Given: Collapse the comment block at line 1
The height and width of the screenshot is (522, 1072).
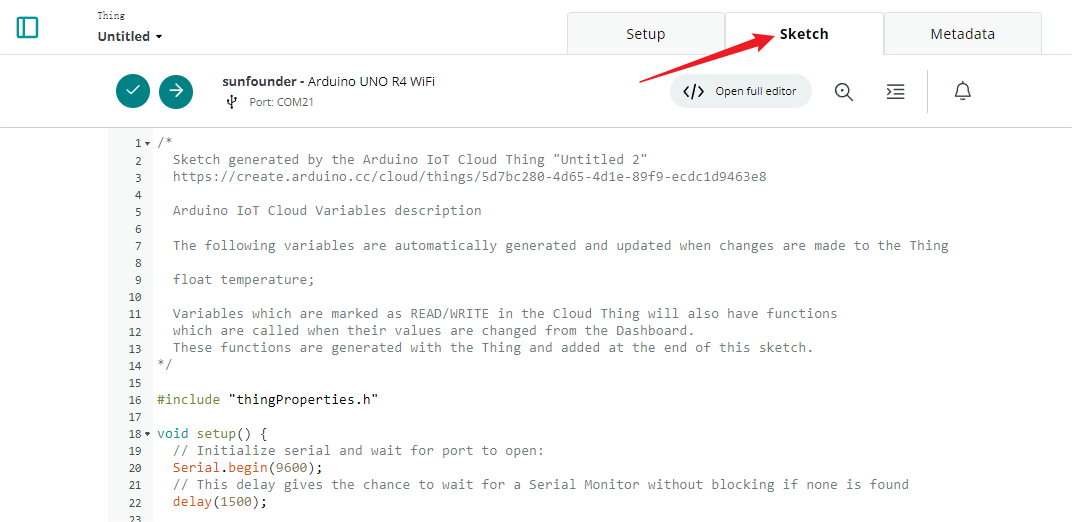Looking at the screenshot, I should [147, 143].
